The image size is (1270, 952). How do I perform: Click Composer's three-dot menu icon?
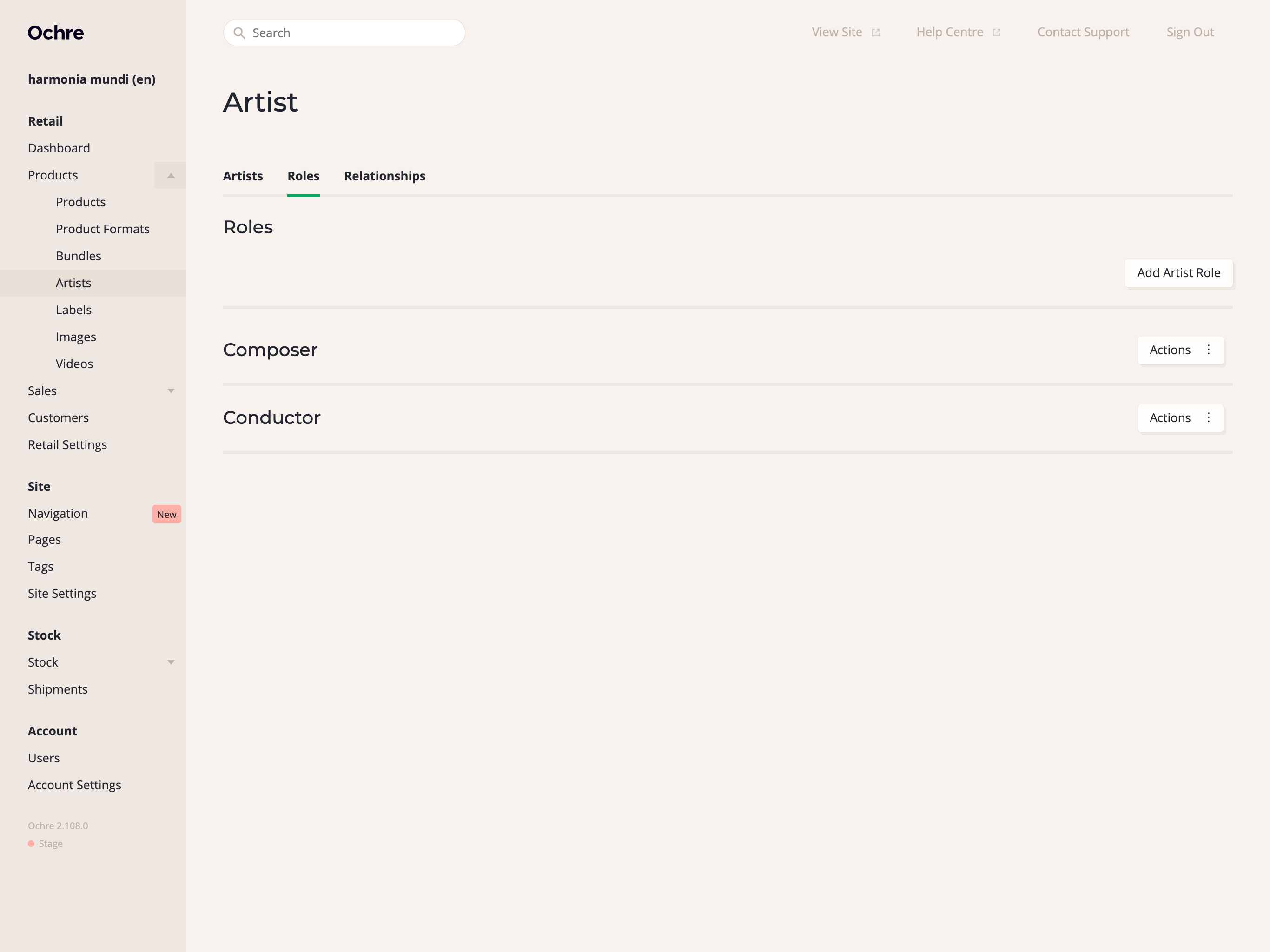[x=1209, y=350]
